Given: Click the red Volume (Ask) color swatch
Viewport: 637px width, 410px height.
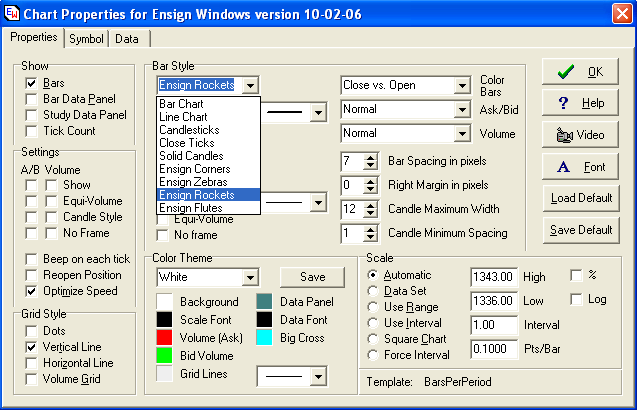Looking at the screenshot, I should tap(166, 338).
